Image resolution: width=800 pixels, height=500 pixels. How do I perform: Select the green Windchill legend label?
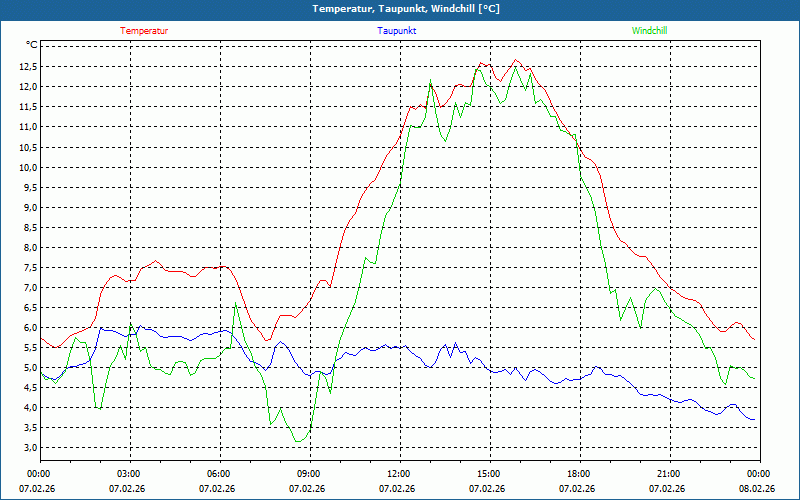click(649, 30)
